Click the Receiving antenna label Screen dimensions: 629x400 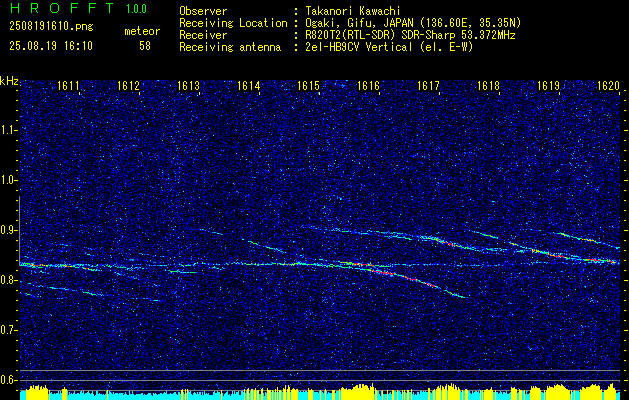[x=230, y=47]
